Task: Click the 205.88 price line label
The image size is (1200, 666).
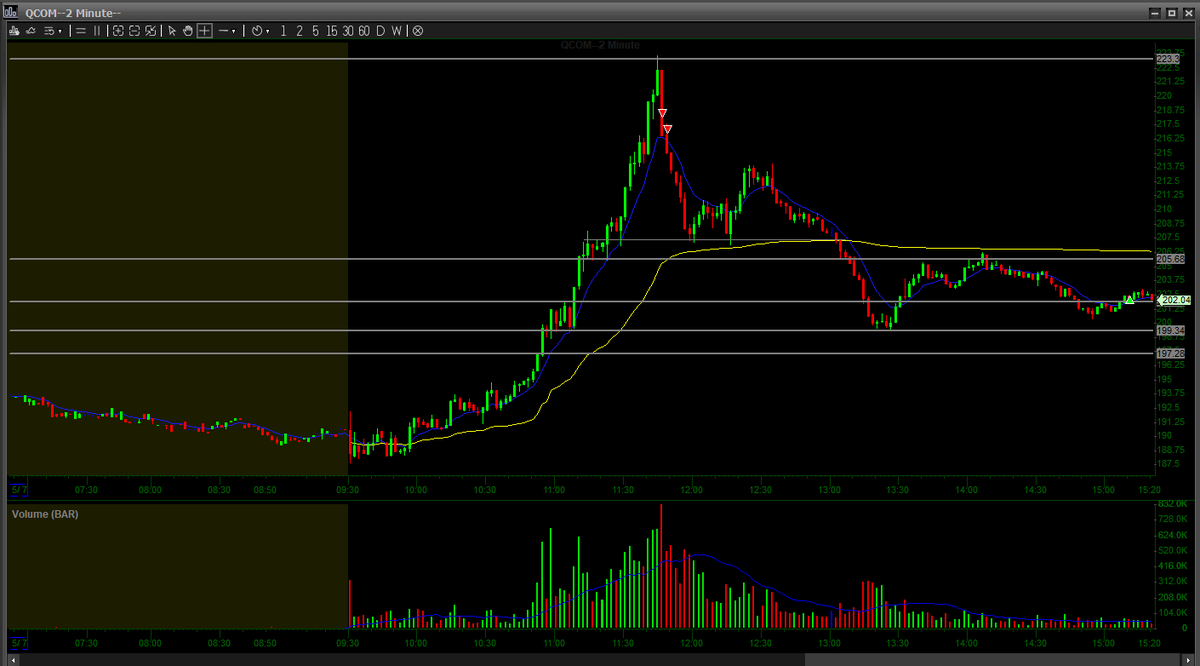Action: coord(1171,259)
